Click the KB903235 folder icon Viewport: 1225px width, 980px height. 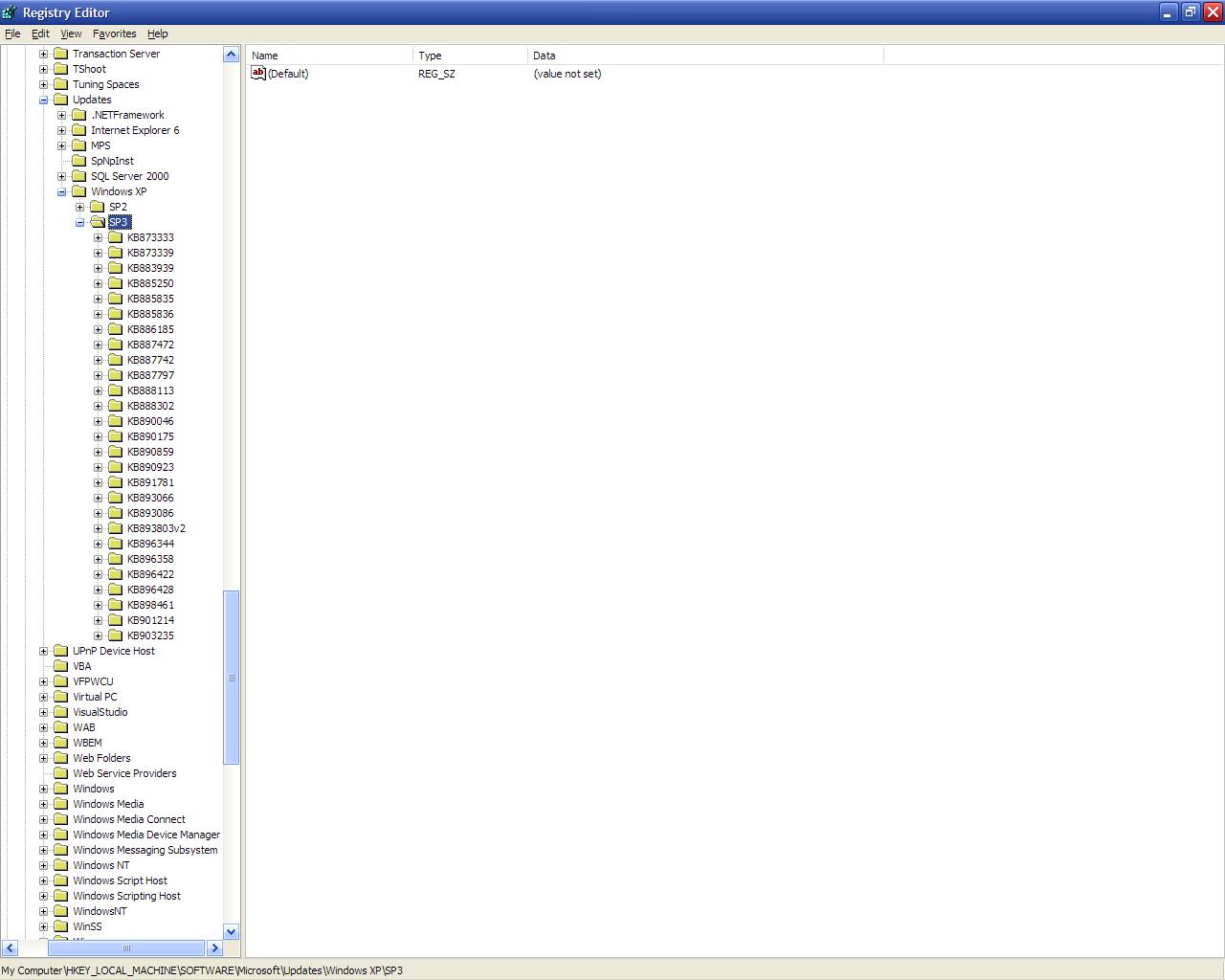click(x=116, y=635)
